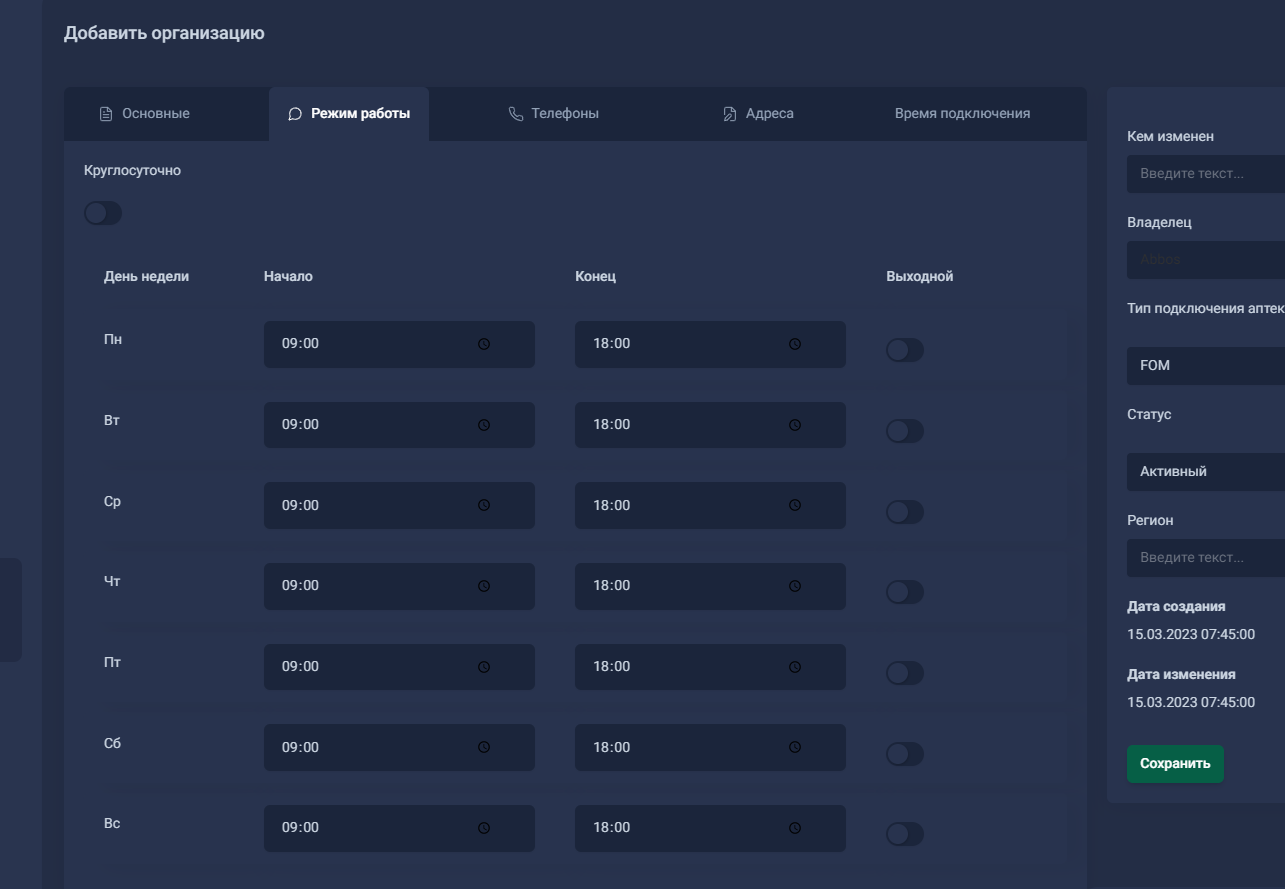Click the Сохранить button
The width and height of the screenshot is (1285, 889).
(1175, 764)
